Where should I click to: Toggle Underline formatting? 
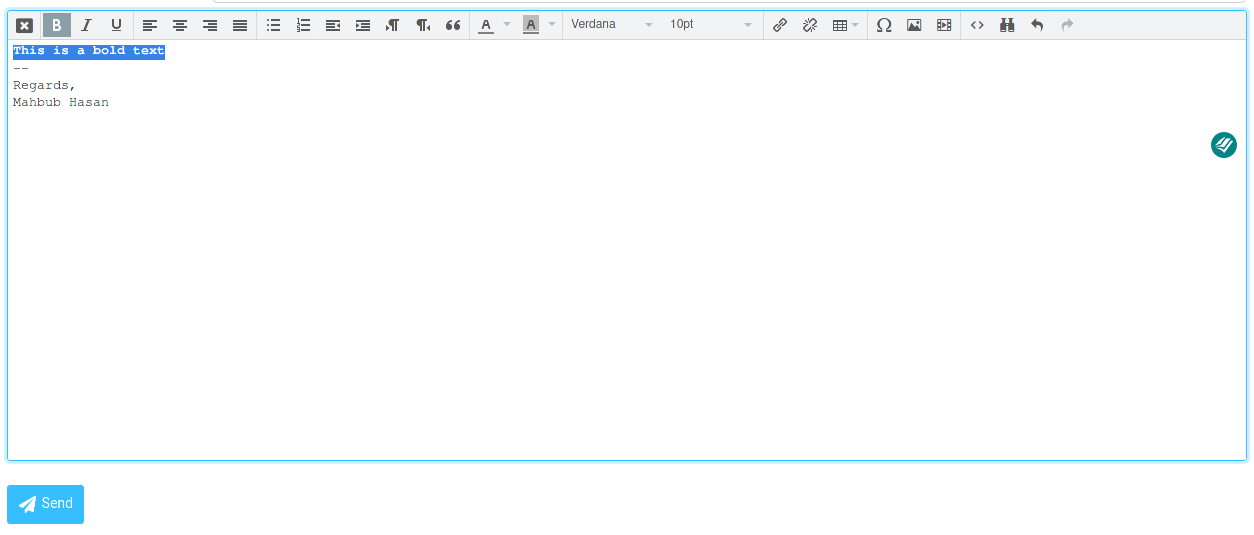coord(116,25)
